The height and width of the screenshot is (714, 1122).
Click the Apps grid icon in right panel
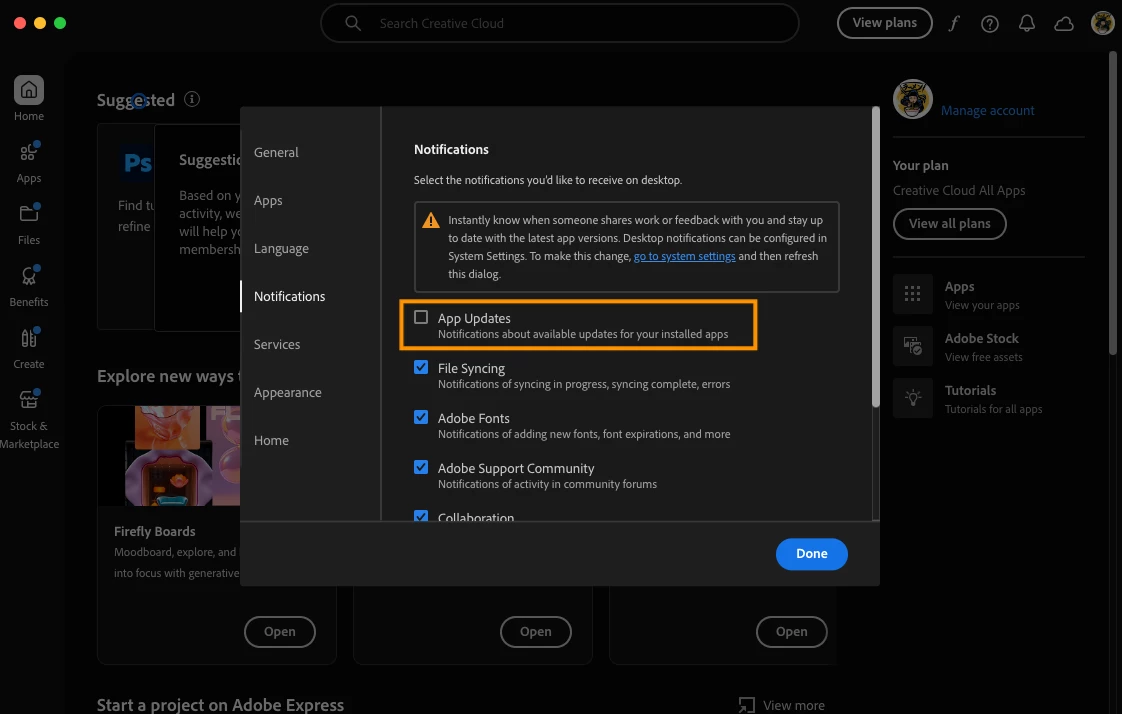click(912, 293)
